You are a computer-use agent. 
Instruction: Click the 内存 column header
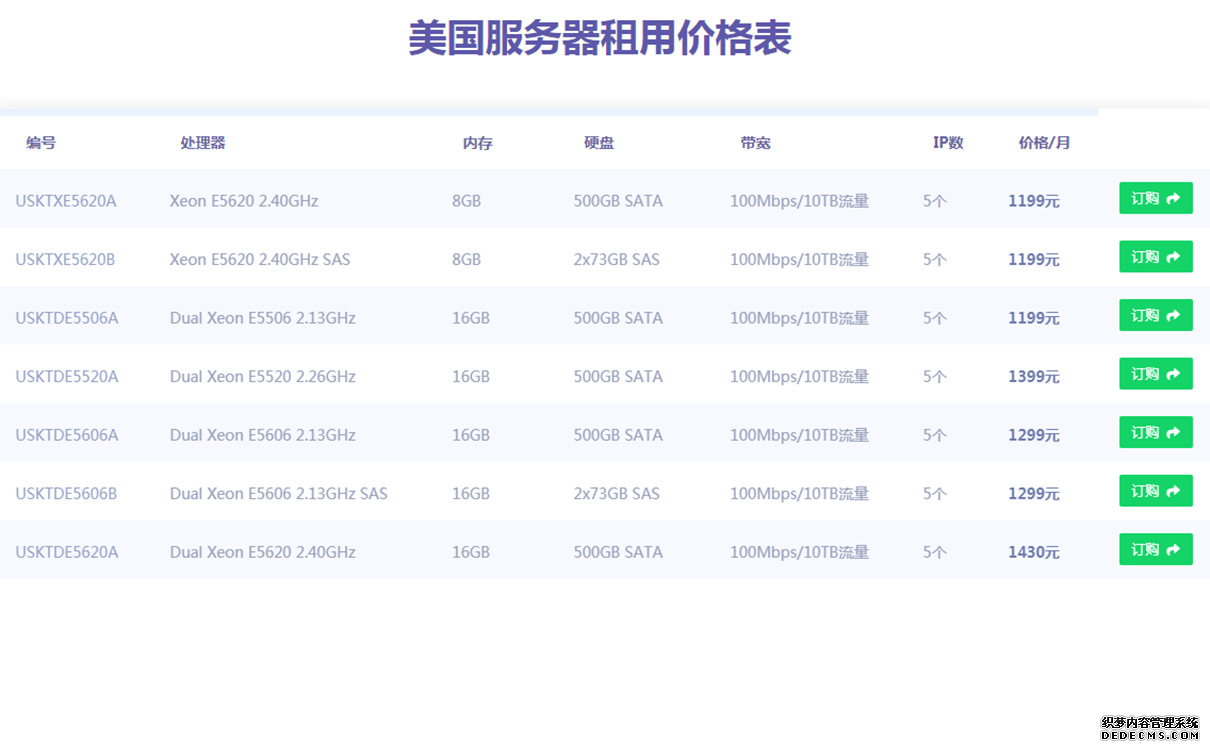[477, 143]
